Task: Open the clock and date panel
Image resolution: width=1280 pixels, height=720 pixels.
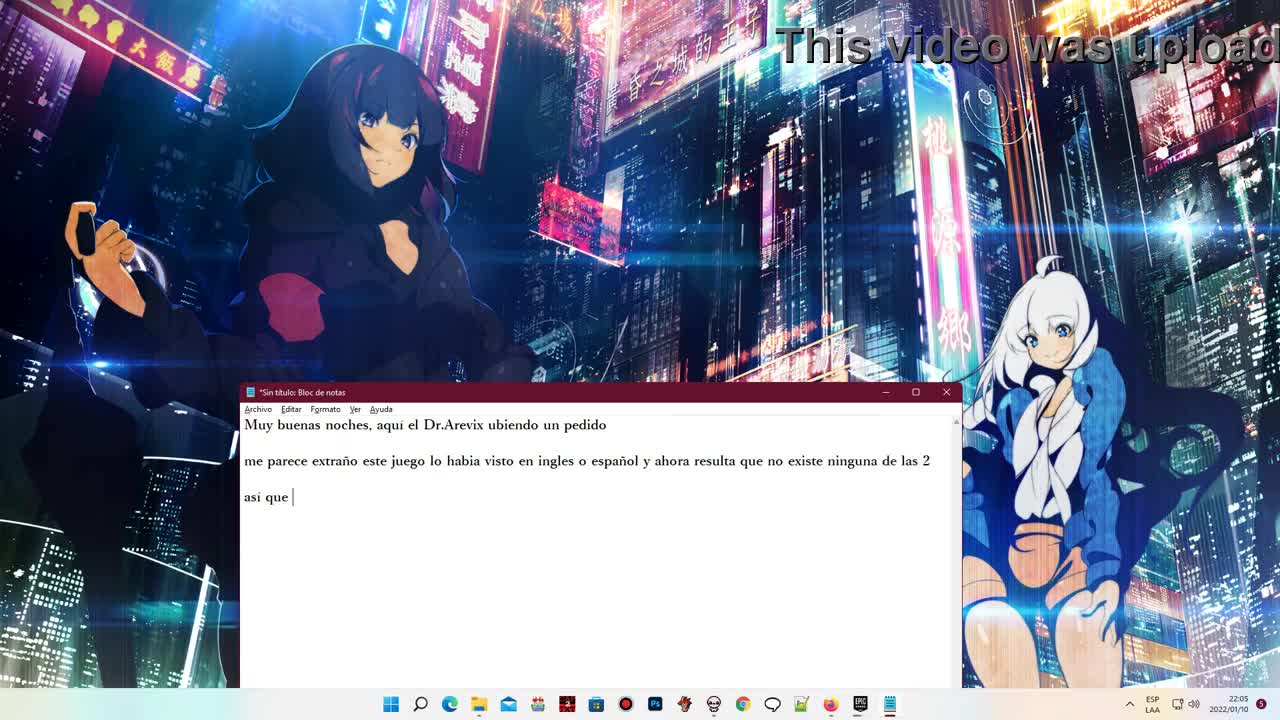Action: pyautogui.click(x=1228, y=704)
